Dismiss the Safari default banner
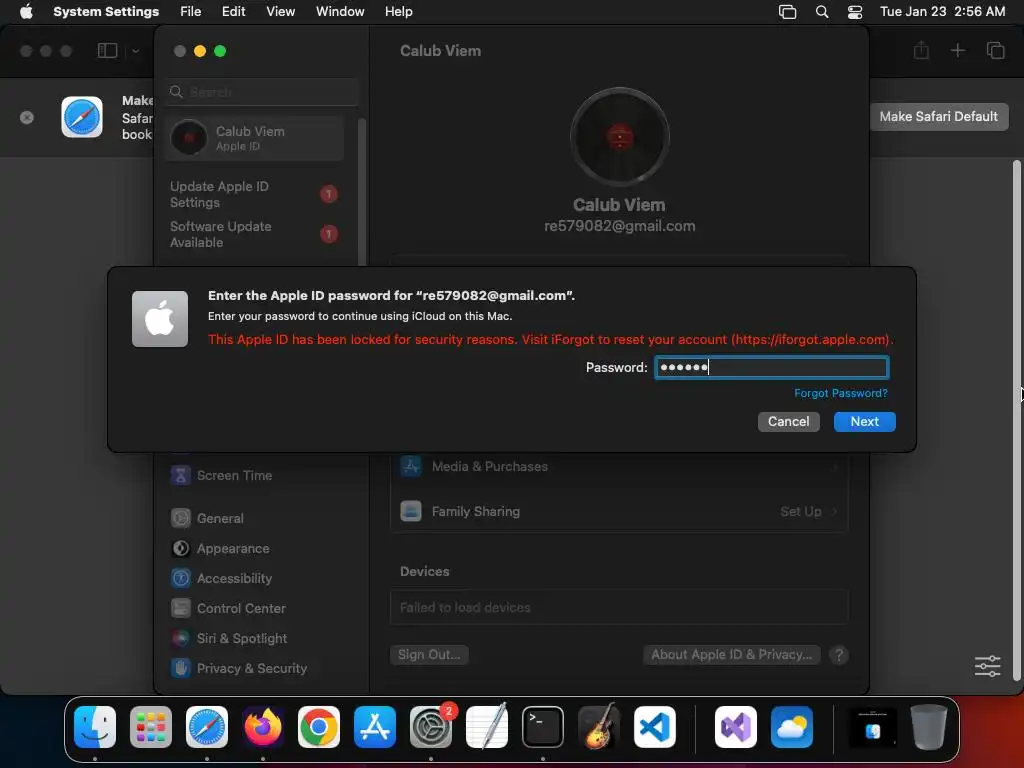This screenshot has height=768, width=1024. coord(27,118)
